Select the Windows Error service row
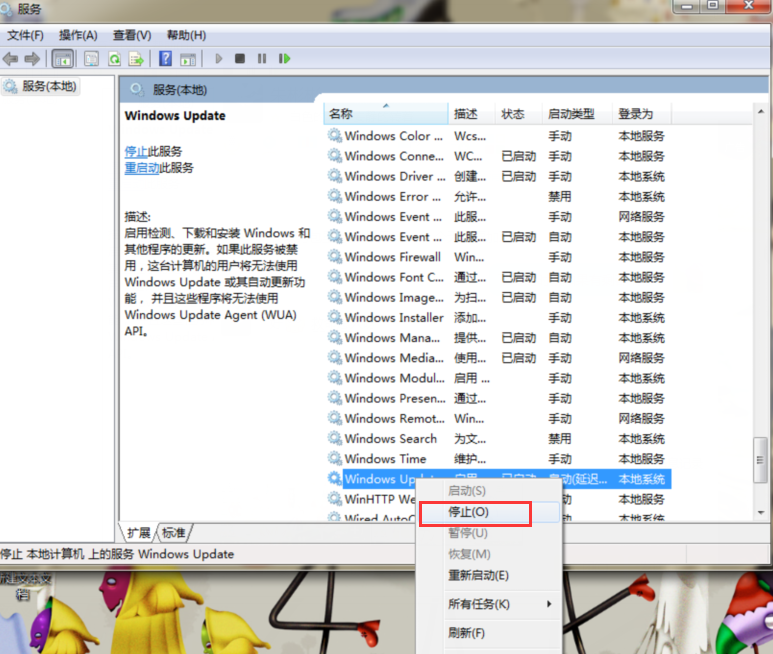This screenshot has width=773, height=654. coord(497,197)
